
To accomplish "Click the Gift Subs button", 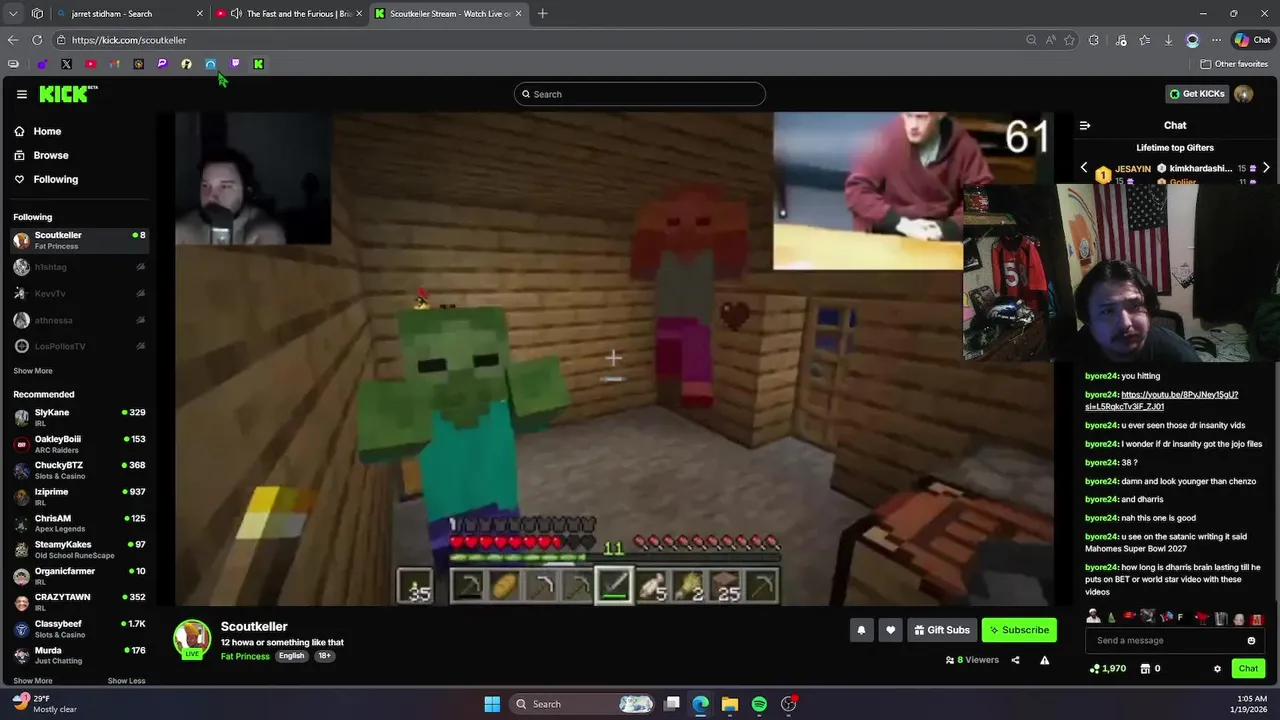I will click(x=942, y=630).
